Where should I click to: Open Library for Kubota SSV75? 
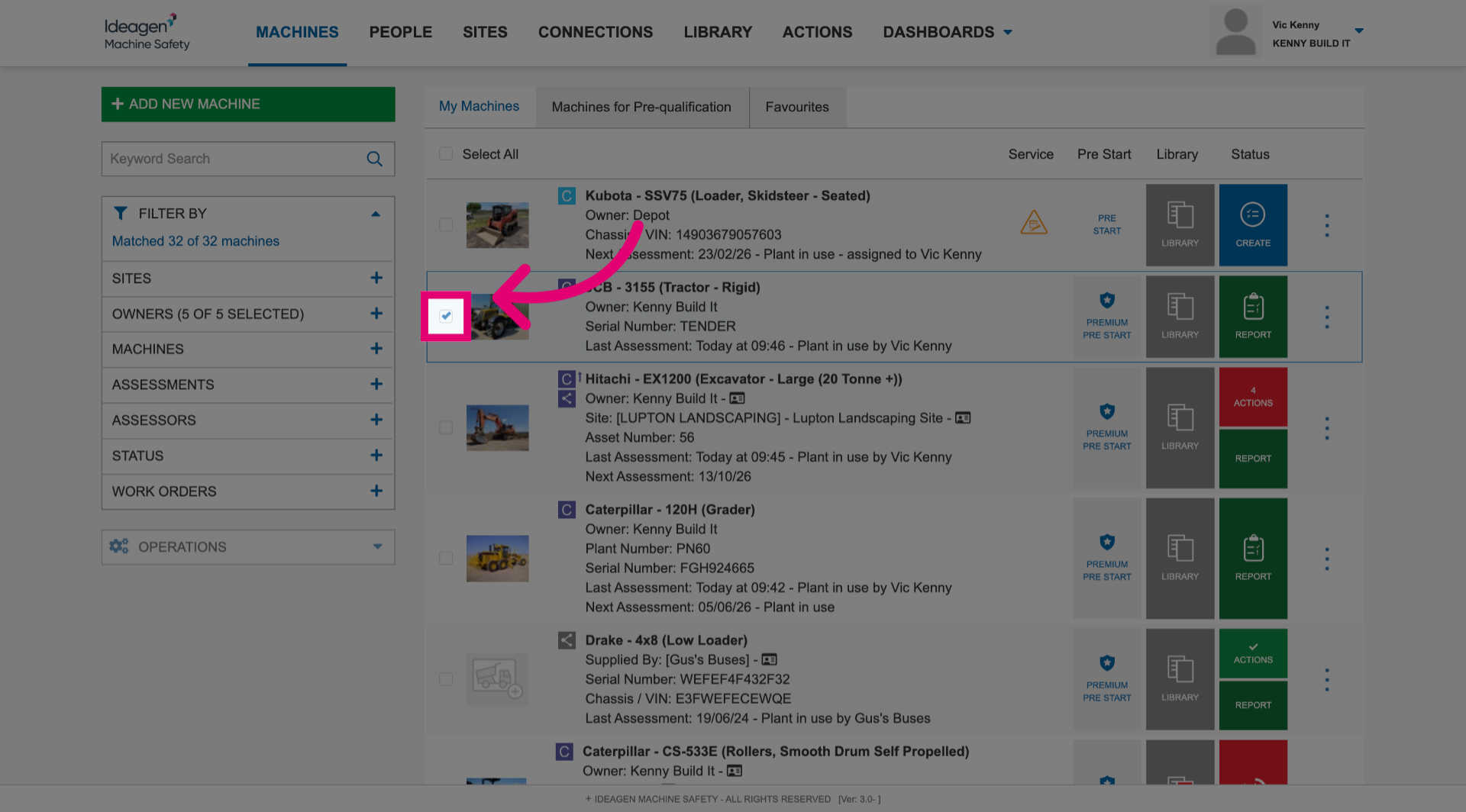[x=1180, y=225]
